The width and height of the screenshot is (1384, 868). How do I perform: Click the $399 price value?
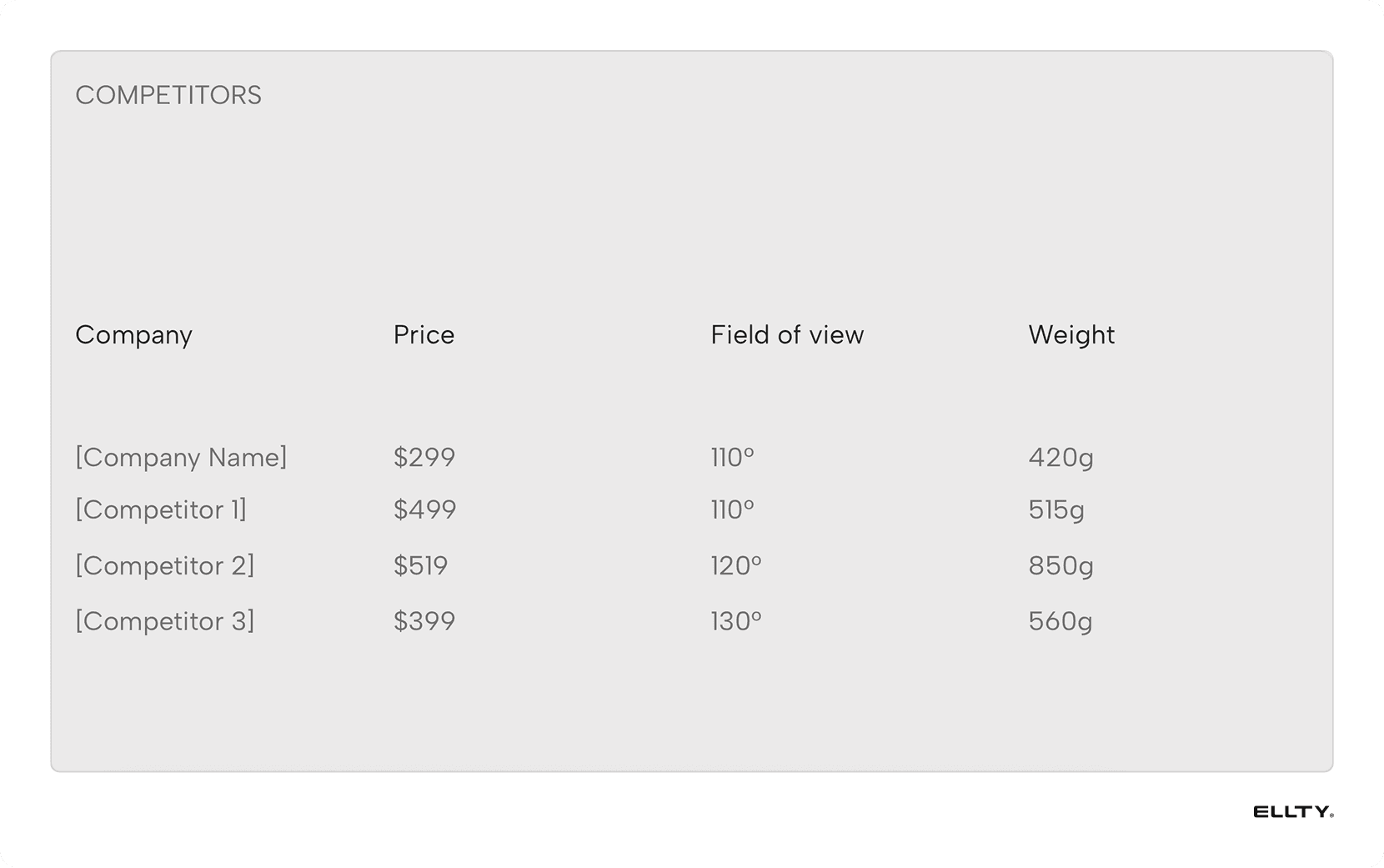[424, 621]
